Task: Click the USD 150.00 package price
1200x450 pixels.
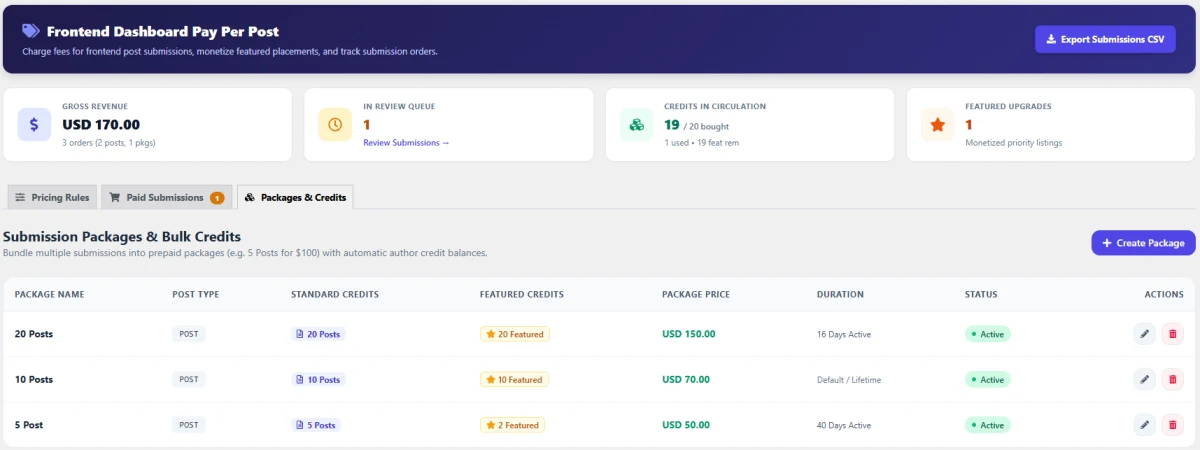Action: (689, 334)
